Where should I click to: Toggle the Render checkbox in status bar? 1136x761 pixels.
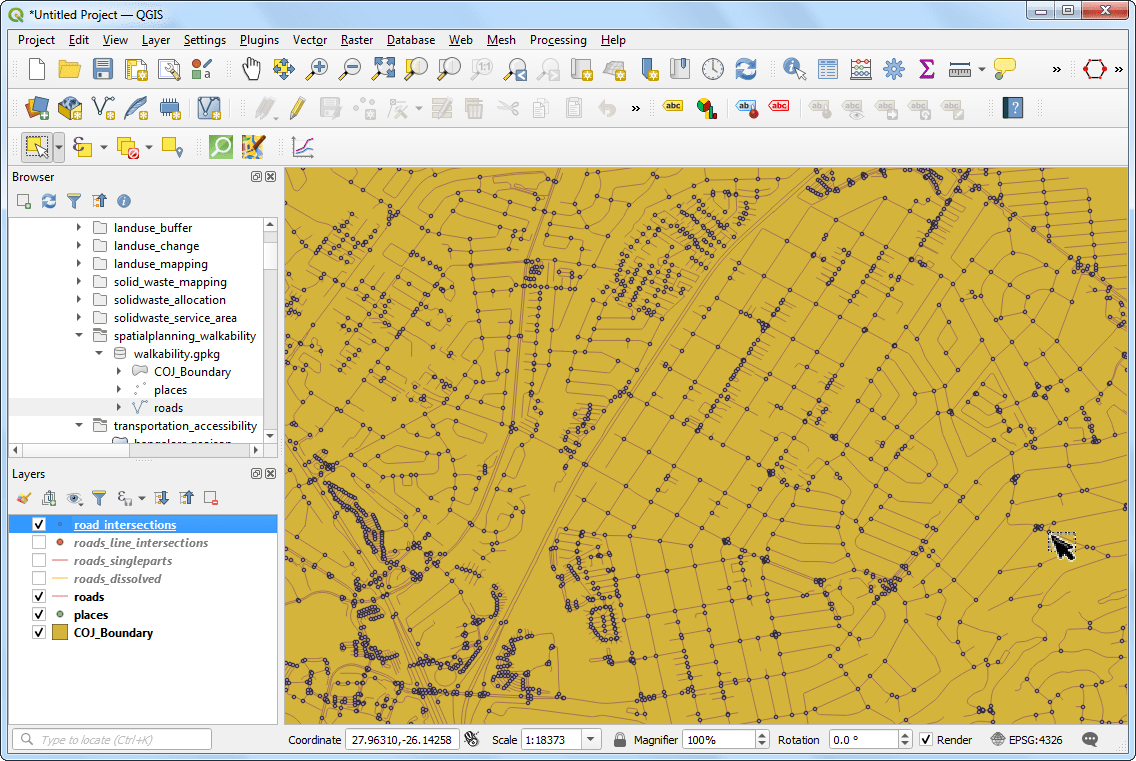pyautogui.click(x=925, y=739)
